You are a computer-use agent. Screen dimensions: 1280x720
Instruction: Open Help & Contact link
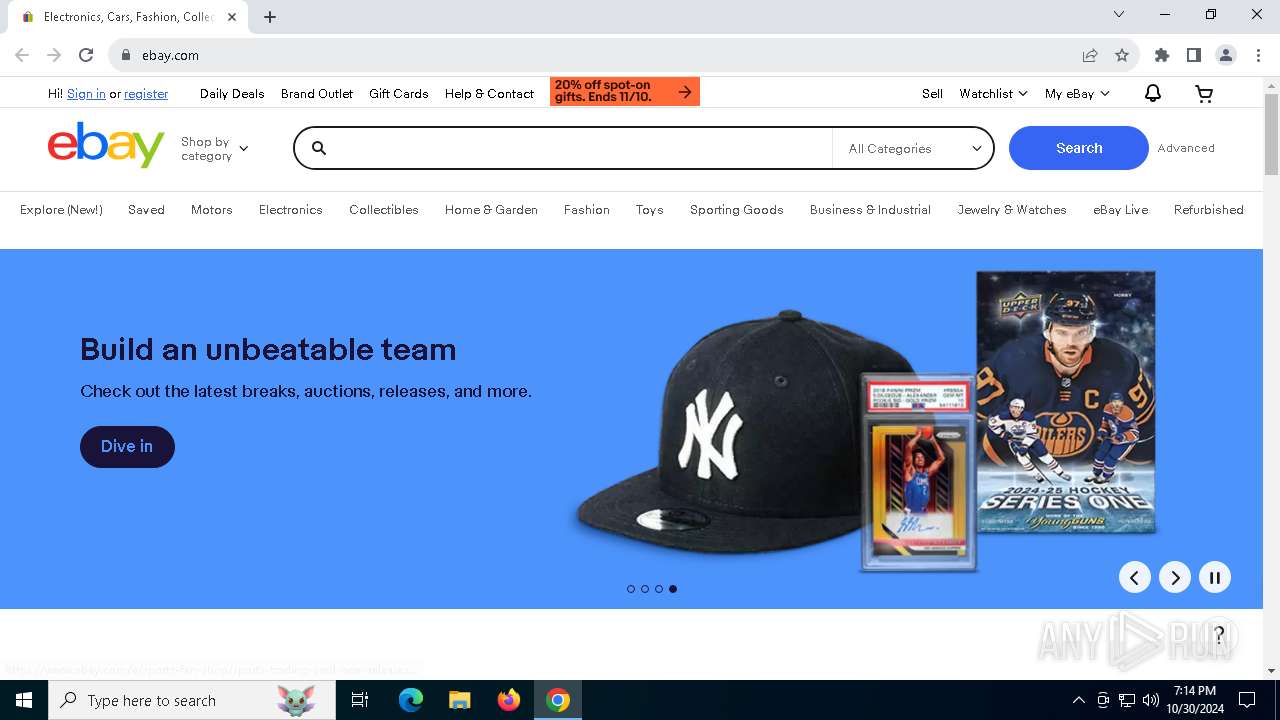[x=489, y=93]
